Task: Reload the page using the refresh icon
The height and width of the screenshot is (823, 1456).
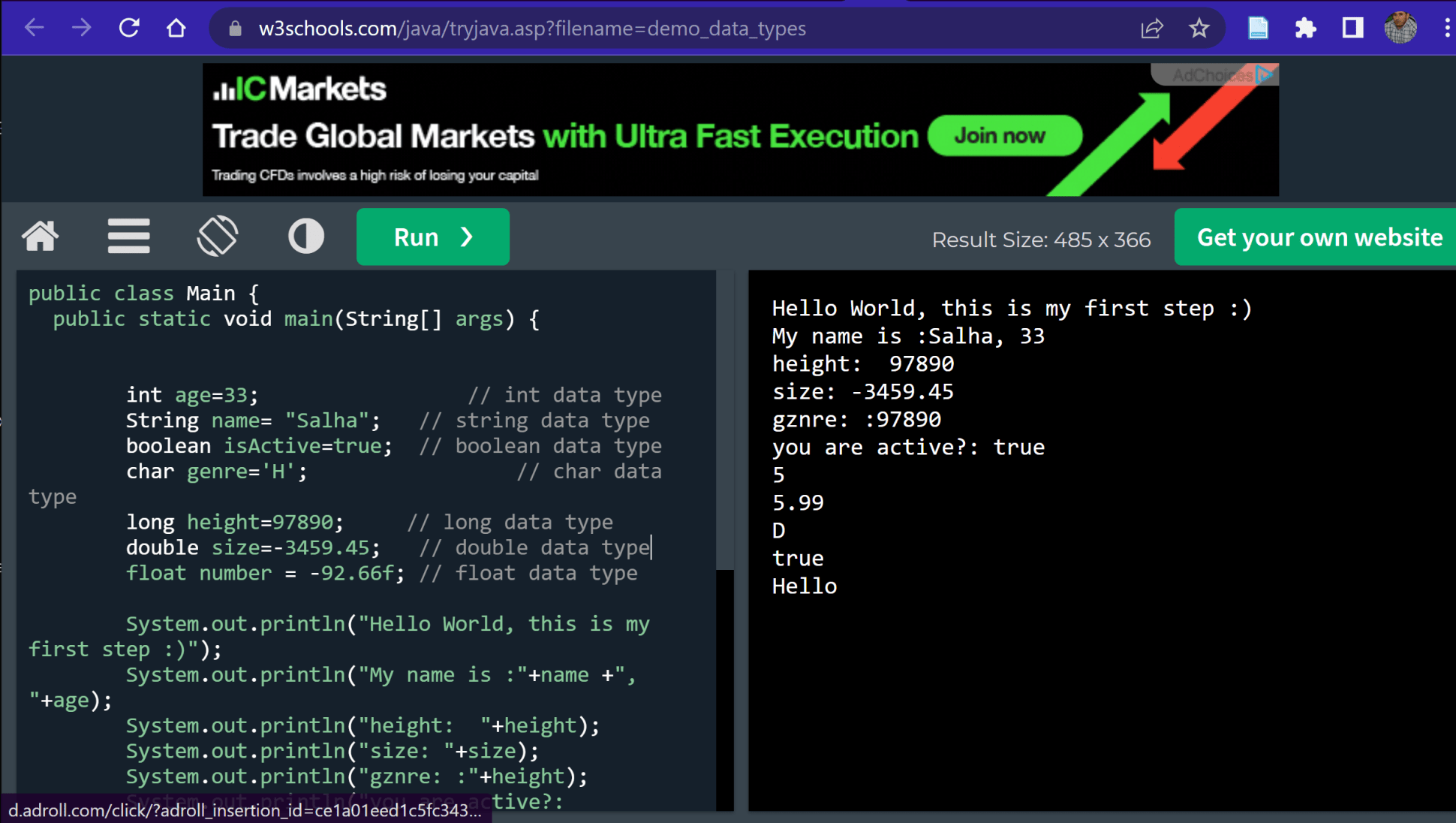Action: click(x=129, y=28)
